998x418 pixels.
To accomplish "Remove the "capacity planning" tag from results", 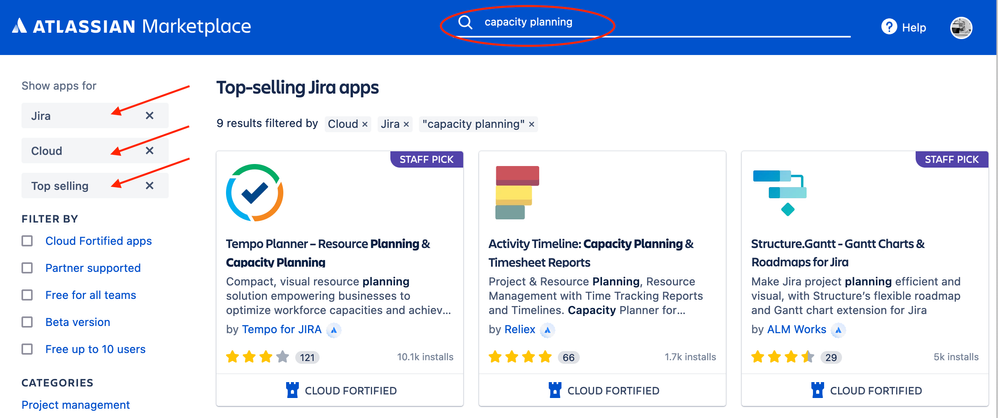I will coord(531,125).
